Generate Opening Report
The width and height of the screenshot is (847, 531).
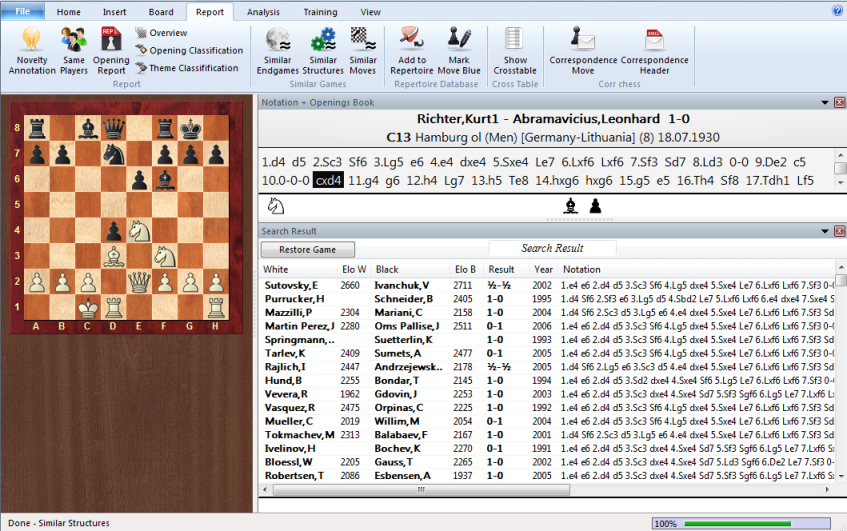[111, 50]
